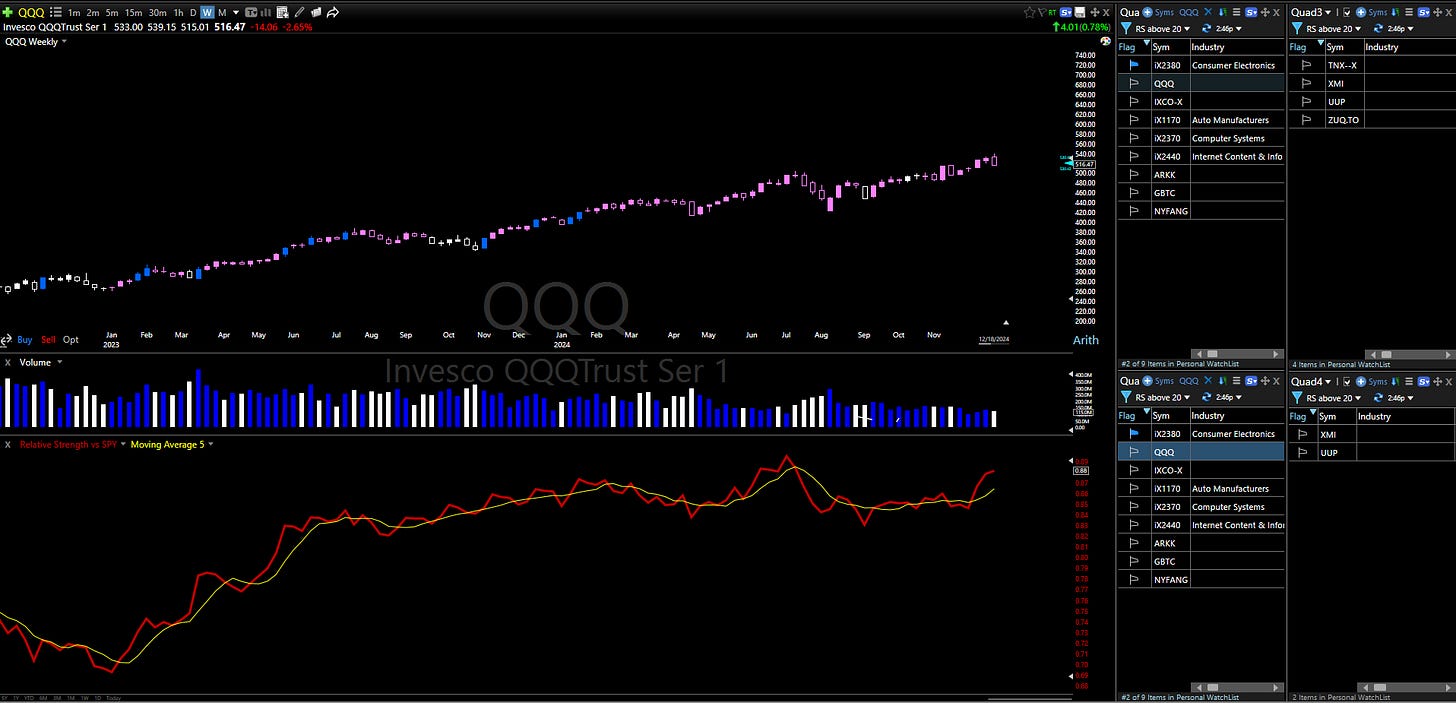Image resolution: width=1456 pixels, height=703 pixels.
Task: Click refresh icon in bottom-left watchlist
Action: [1206, 397]
